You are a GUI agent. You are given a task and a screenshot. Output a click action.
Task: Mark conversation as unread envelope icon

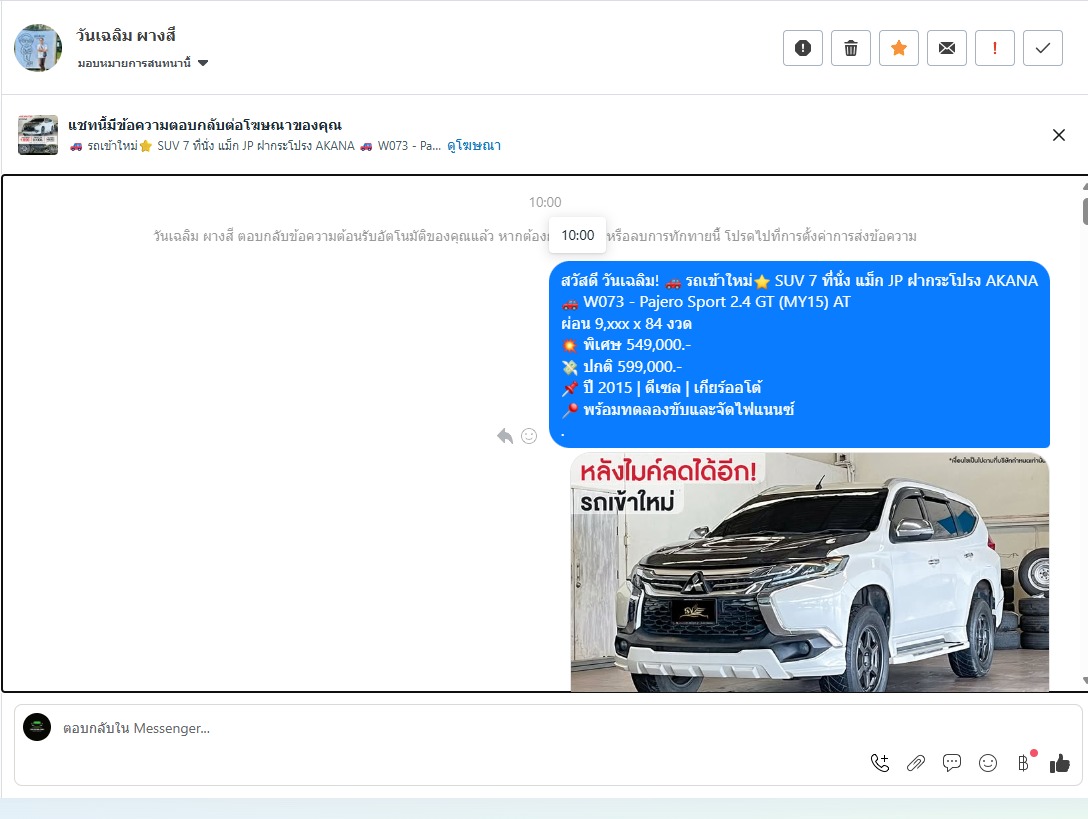click(946, 48)
